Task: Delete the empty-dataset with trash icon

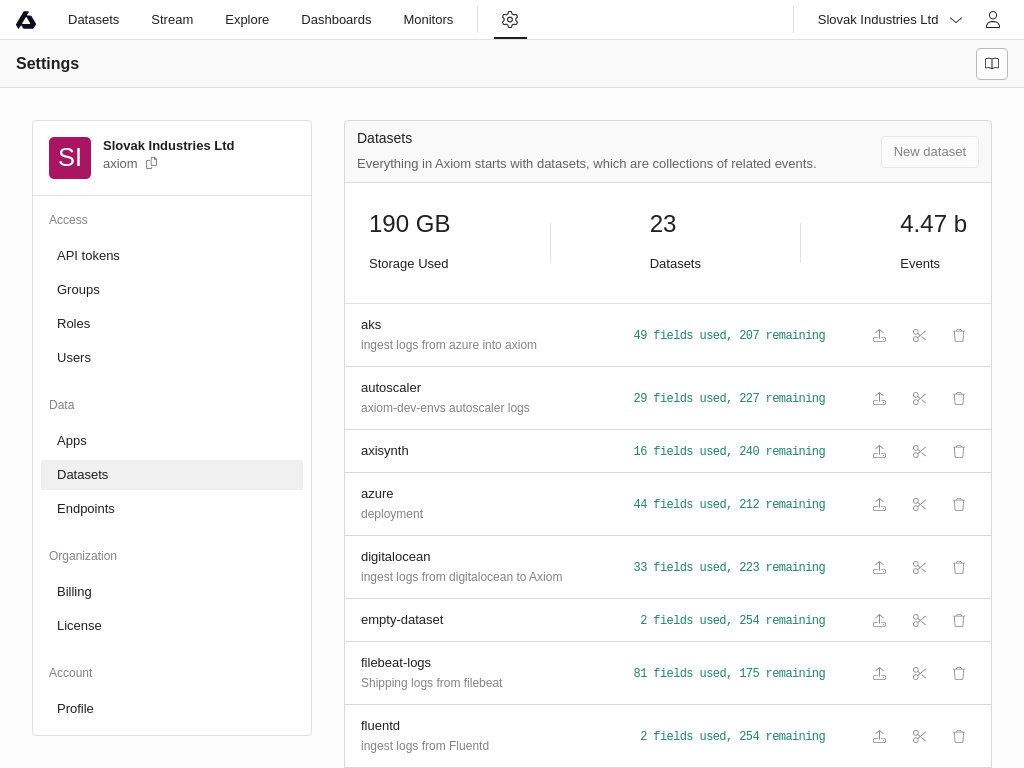Action: [958, 621]
